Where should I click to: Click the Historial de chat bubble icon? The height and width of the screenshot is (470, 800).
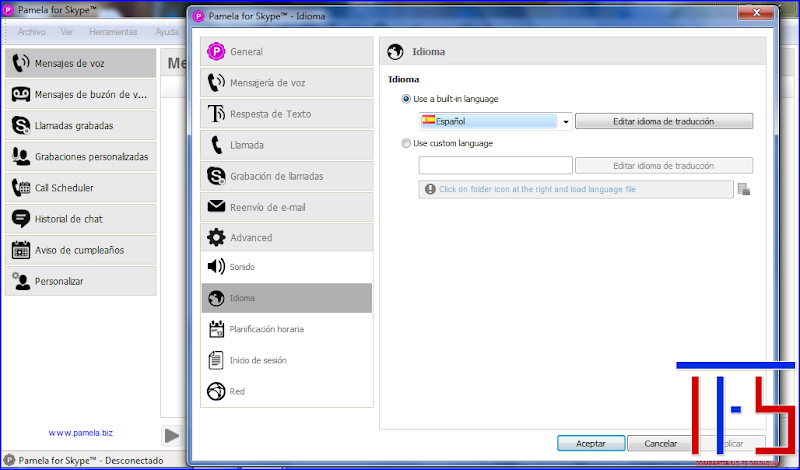(20, 219)
